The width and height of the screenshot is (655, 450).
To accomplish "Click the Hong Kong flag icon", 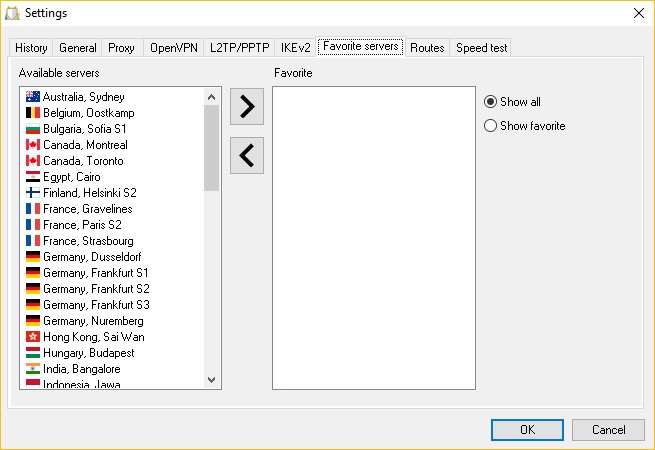I will pyautogui.click(x=33, y=337).
